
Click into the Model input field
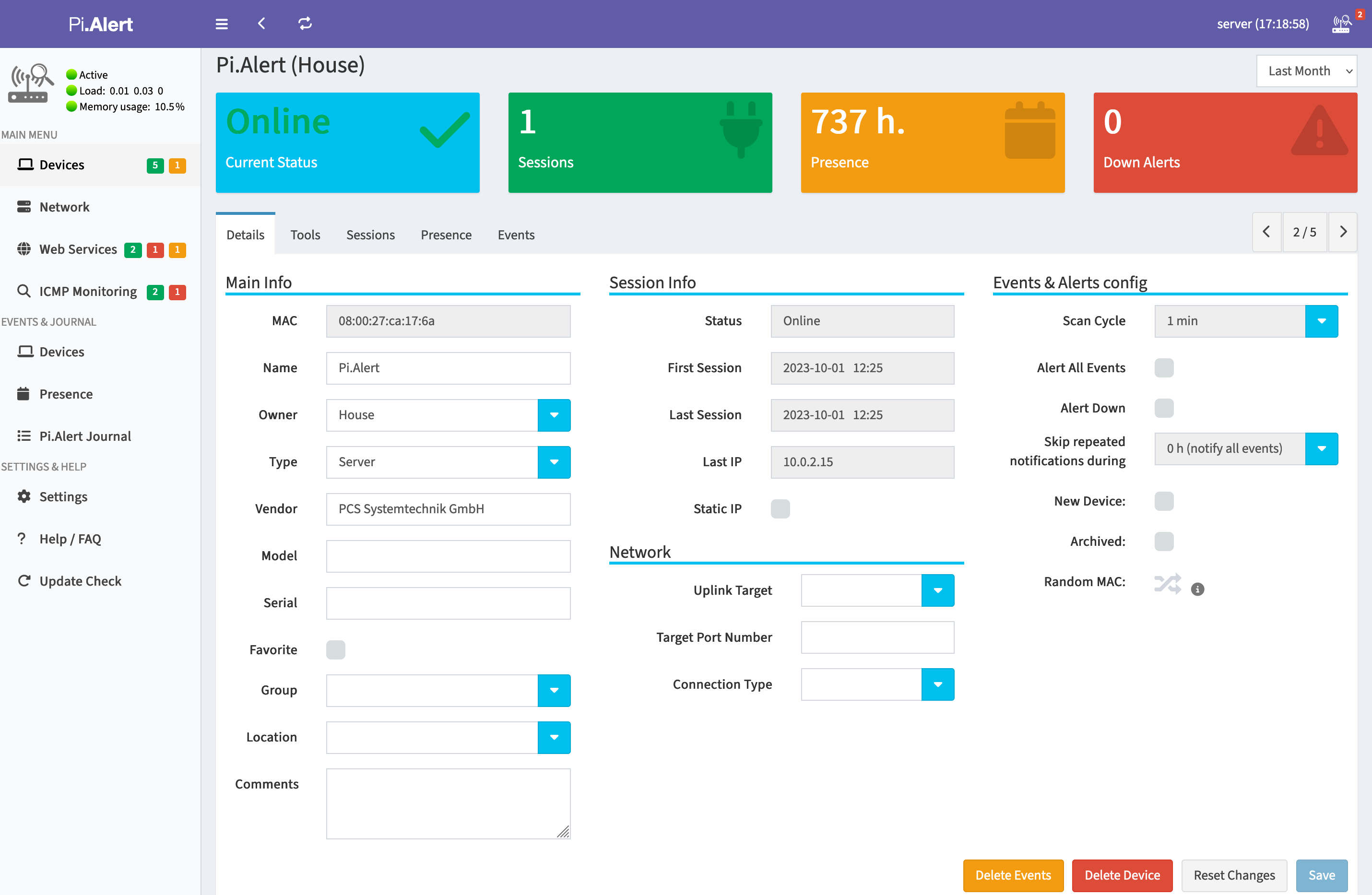tap(448, 556)
